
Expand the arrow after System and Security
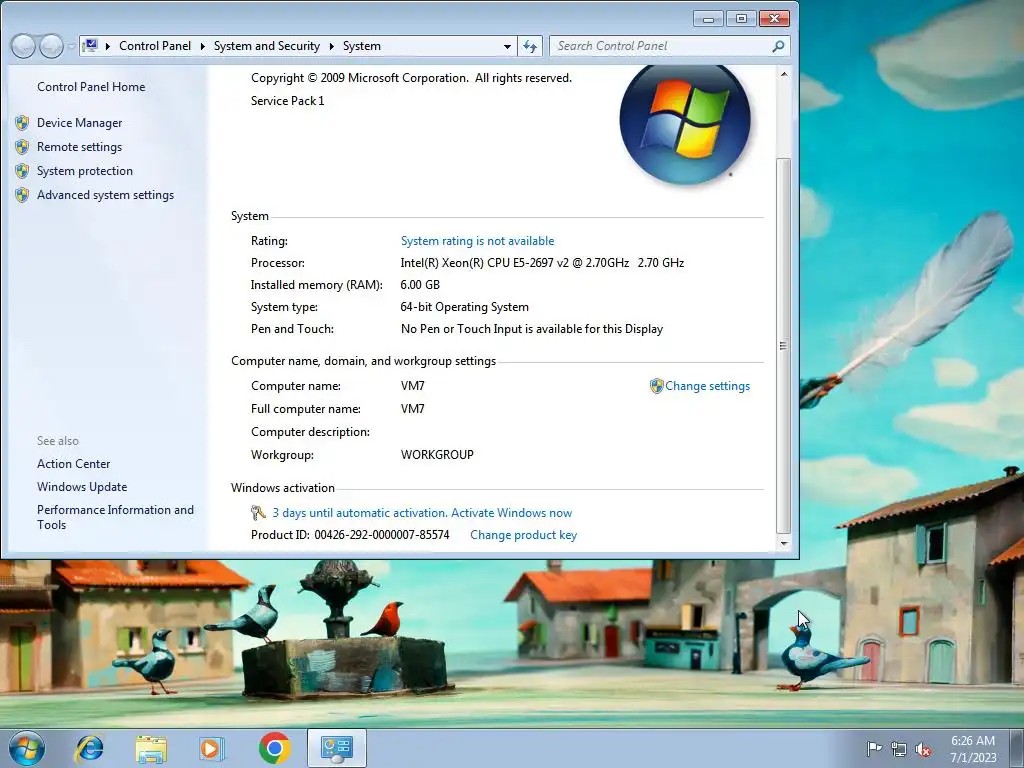(x=332, y=46)
